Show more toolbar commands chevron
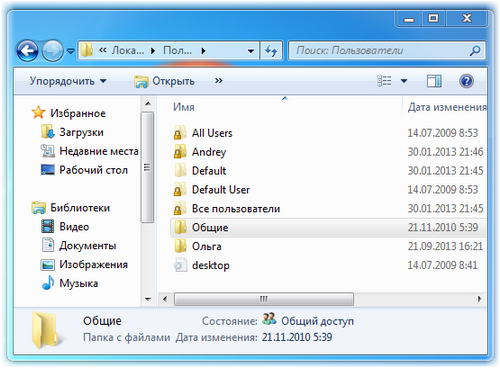The height and width of the screenshot is (368, 500). pos(219,81)
